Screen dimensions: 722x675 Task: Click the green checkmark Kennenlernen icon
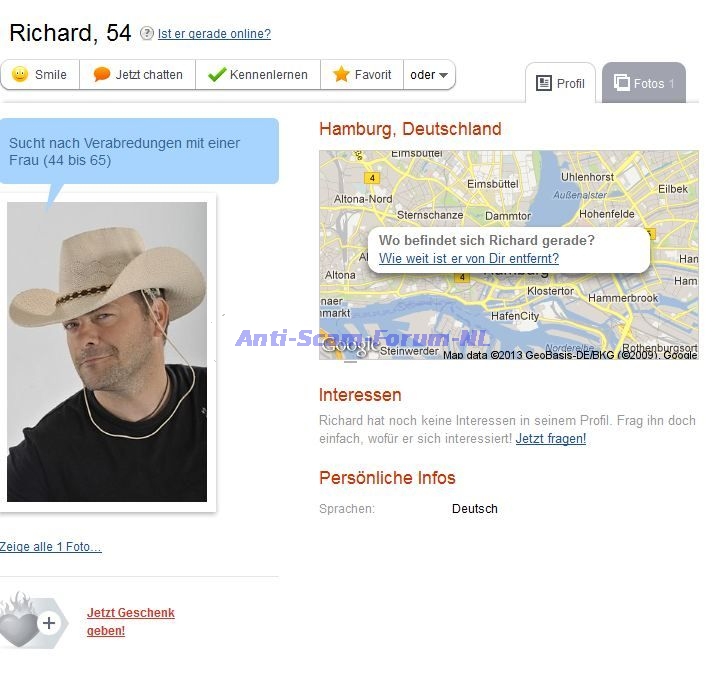217,74
